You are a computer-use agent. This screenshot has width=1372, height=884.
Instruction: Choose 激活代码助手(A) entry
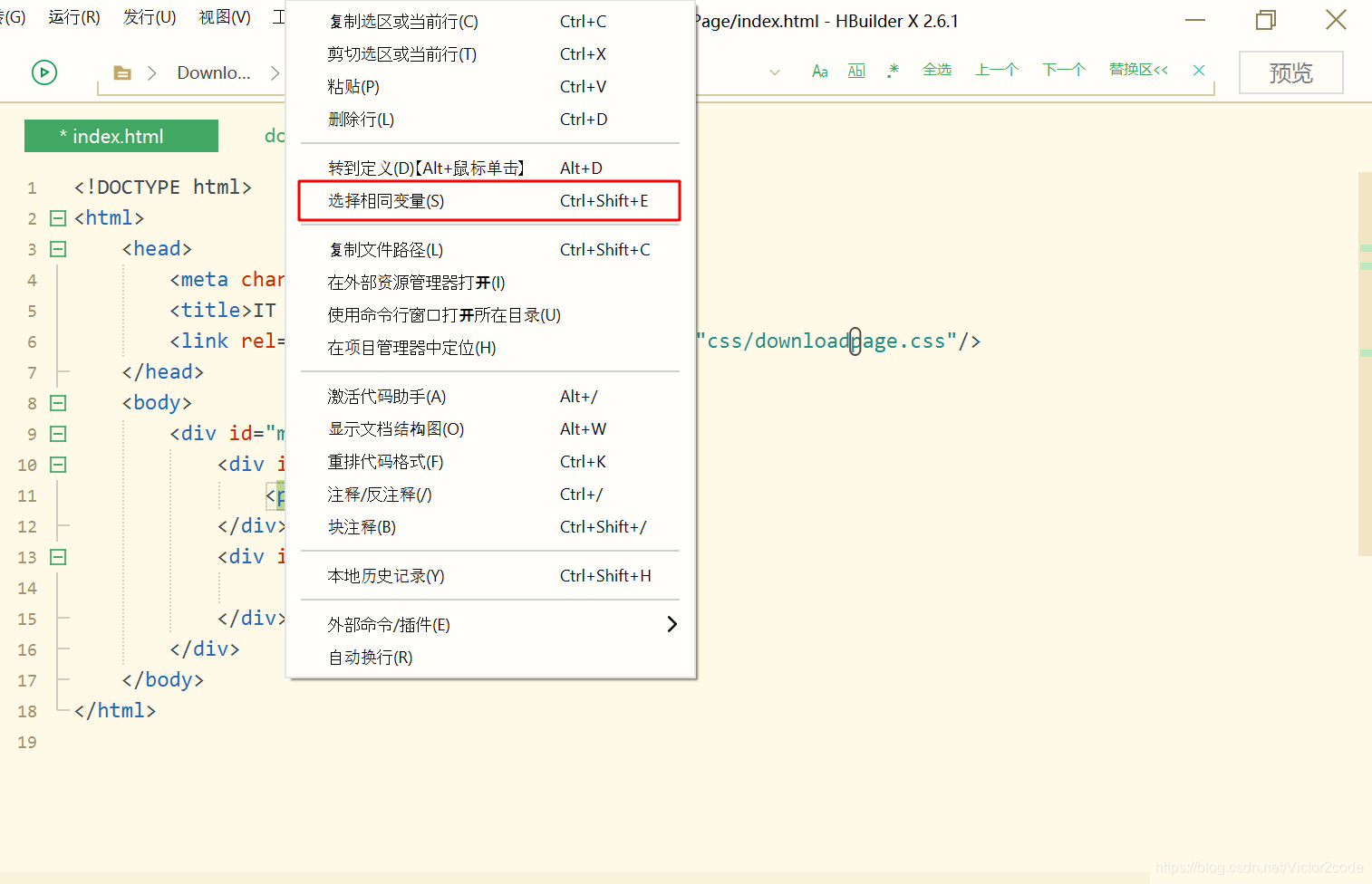click(x=490, y=397)
